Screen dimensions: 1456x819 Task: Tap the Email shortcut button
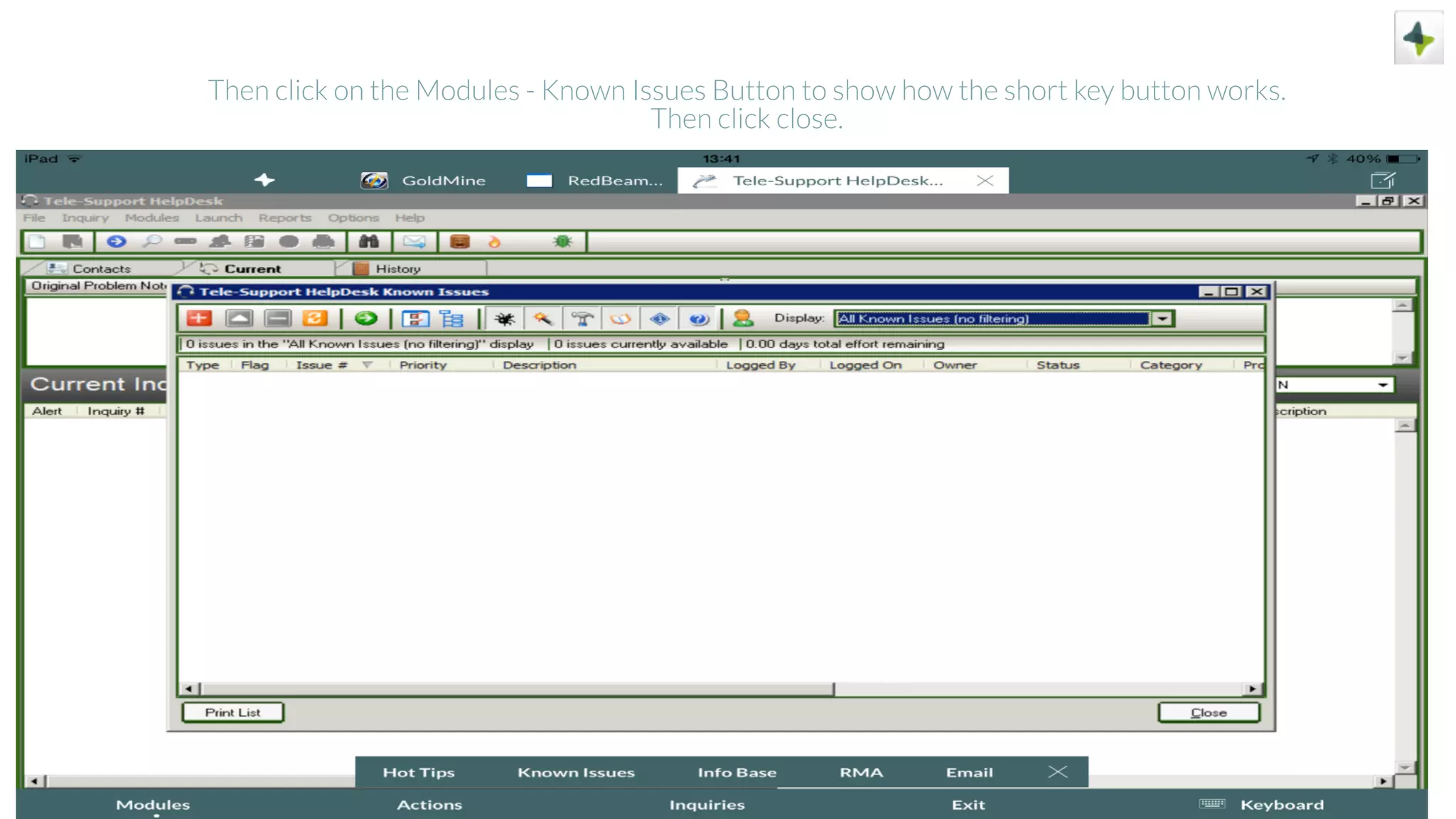(969, 772)
